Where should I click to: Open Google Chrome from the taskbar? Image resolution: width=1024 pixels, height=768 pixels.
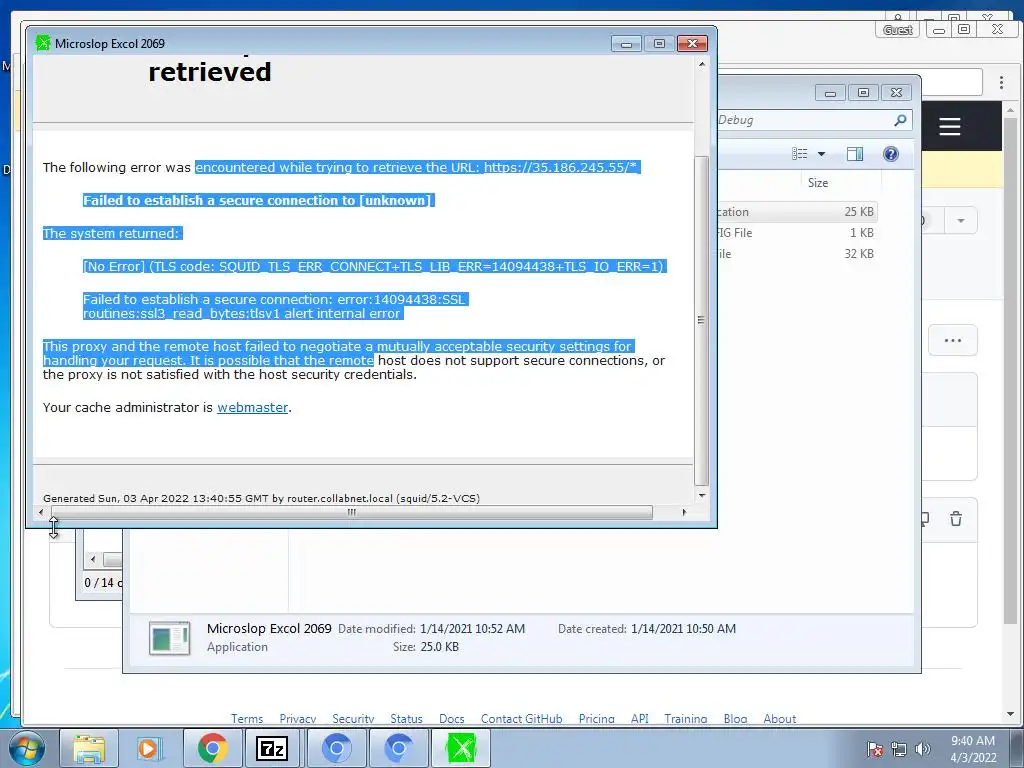point(212,748)
